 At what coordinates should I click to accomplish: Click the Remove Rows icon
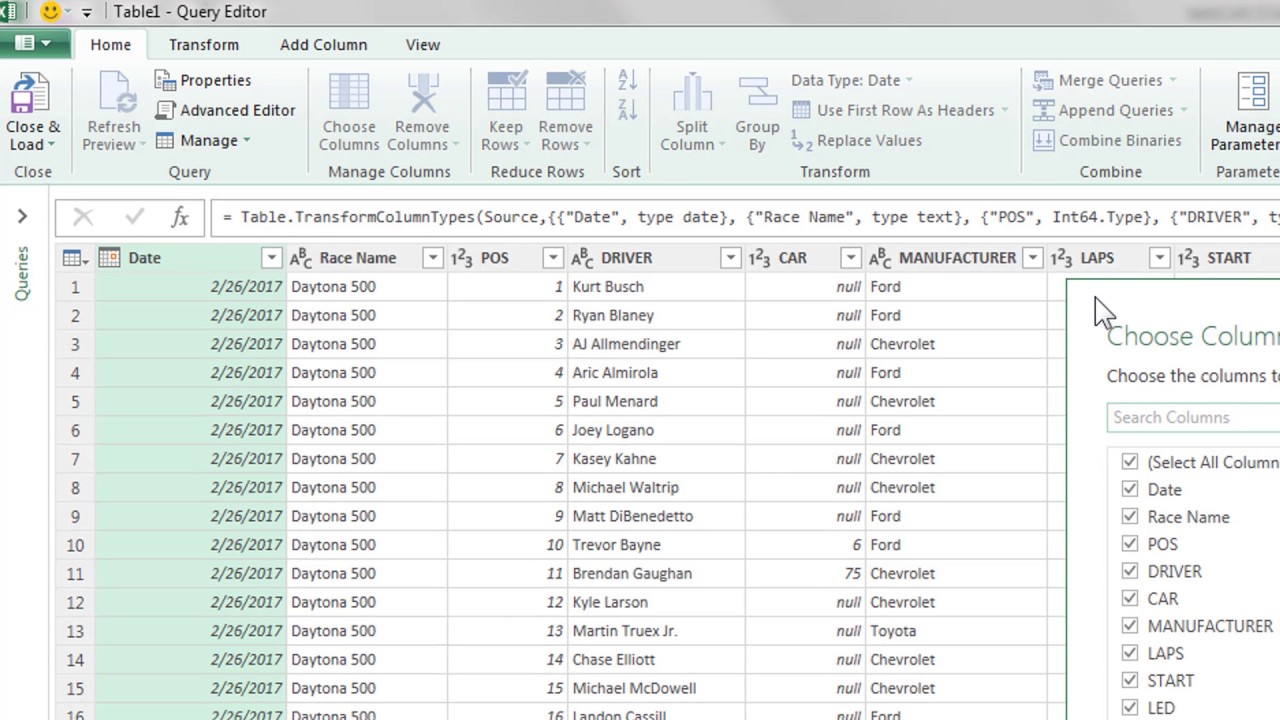pyautogui.click(x=566, y=93)
